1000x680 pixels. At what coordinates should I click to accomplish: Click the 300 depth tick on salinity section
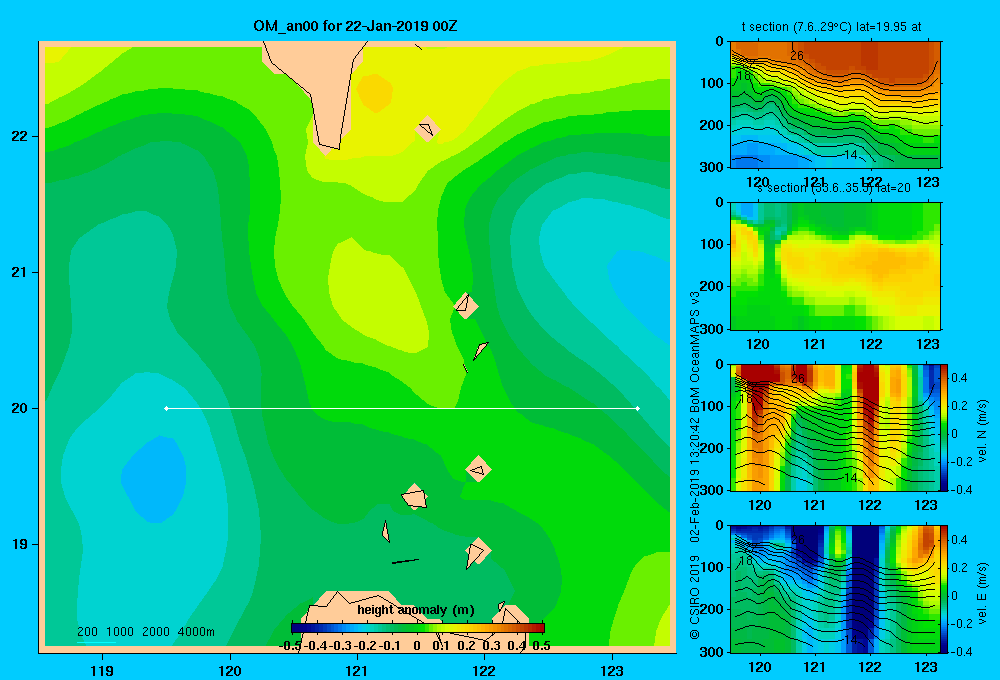710,329
